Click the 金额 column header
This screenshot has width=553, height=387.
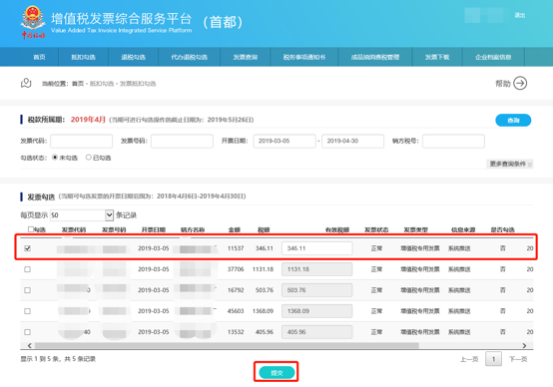point(234,230)
